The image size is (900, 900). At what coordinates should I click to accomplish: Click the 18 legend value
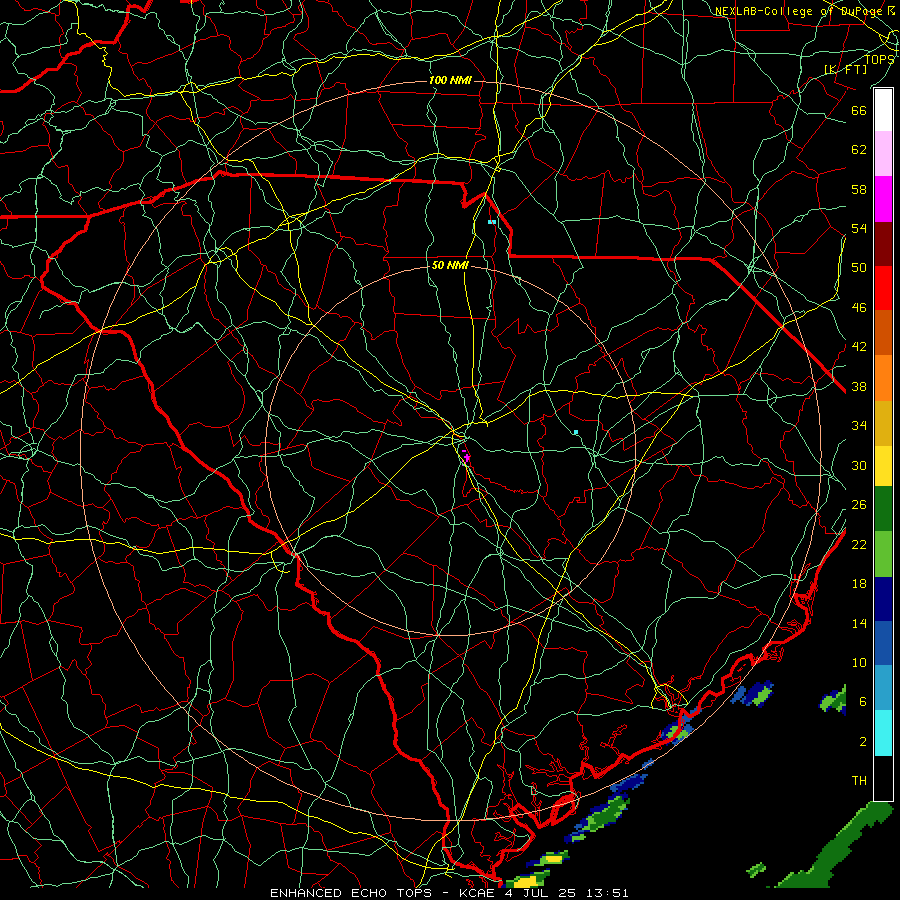(859, 584)
